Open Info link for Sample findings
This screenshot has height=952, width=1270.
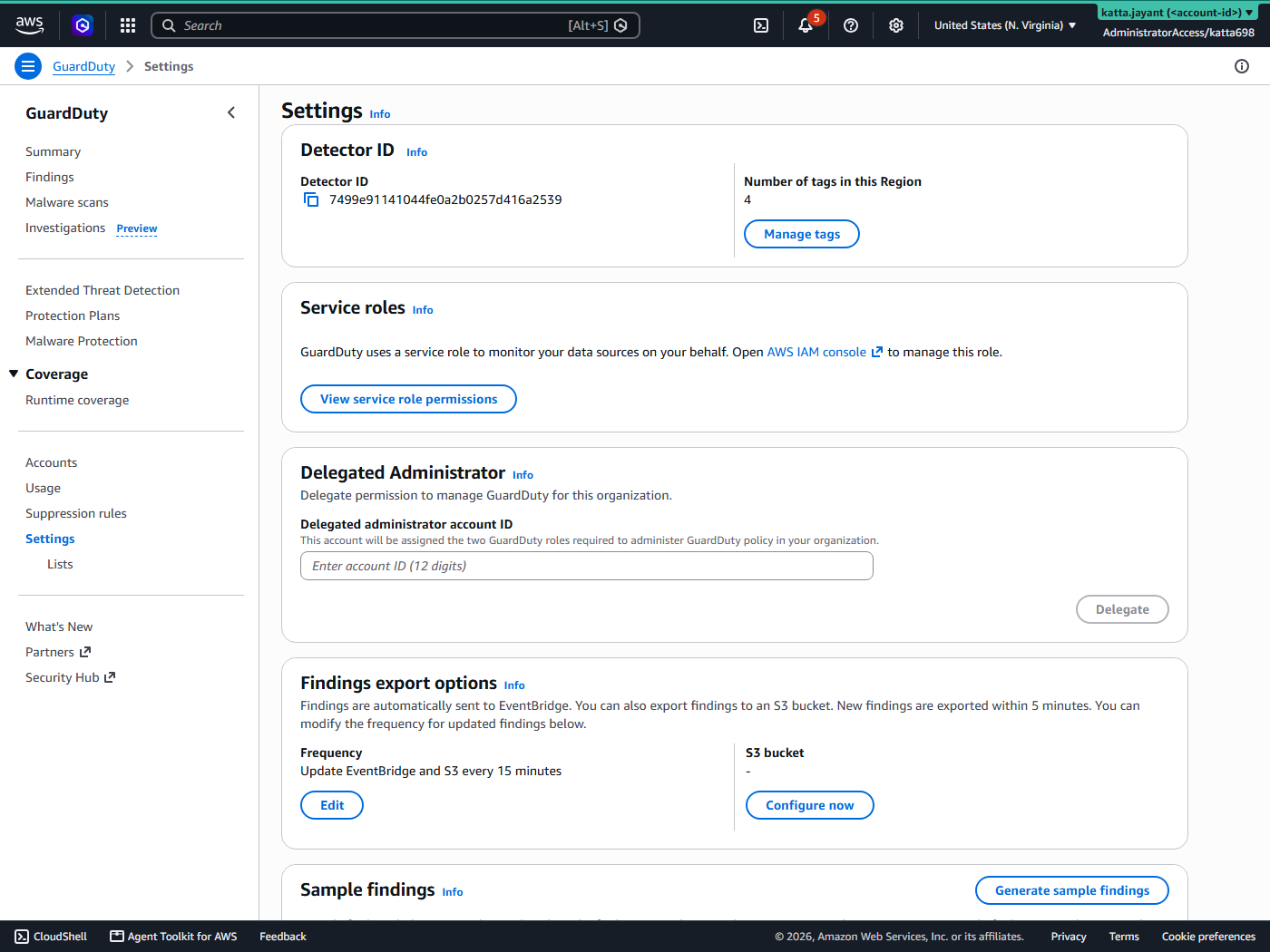point(453,892)
